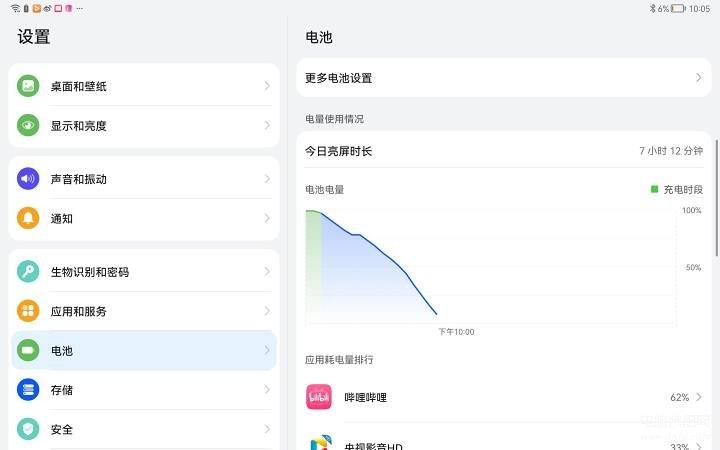Tap the 生物识别和密码 key icon

point(28,271)
